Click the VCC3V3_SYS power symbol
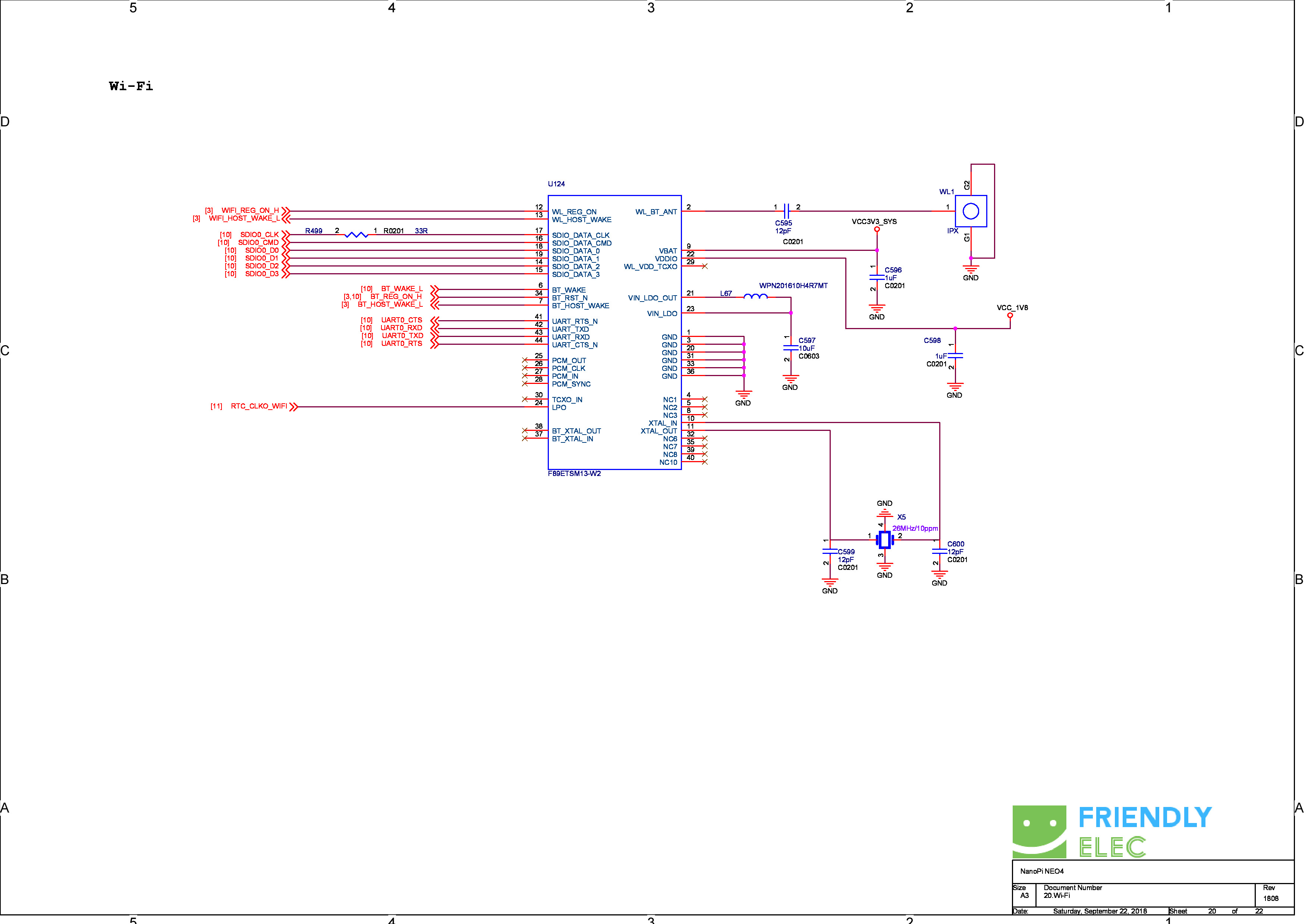1308x924 pixels. (x=877, y=230)
